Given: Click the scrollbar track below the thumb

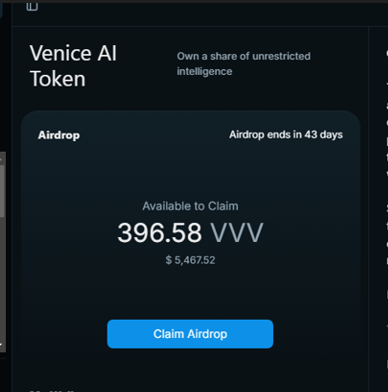Looking at the screenshot, I should pos(2,278).
